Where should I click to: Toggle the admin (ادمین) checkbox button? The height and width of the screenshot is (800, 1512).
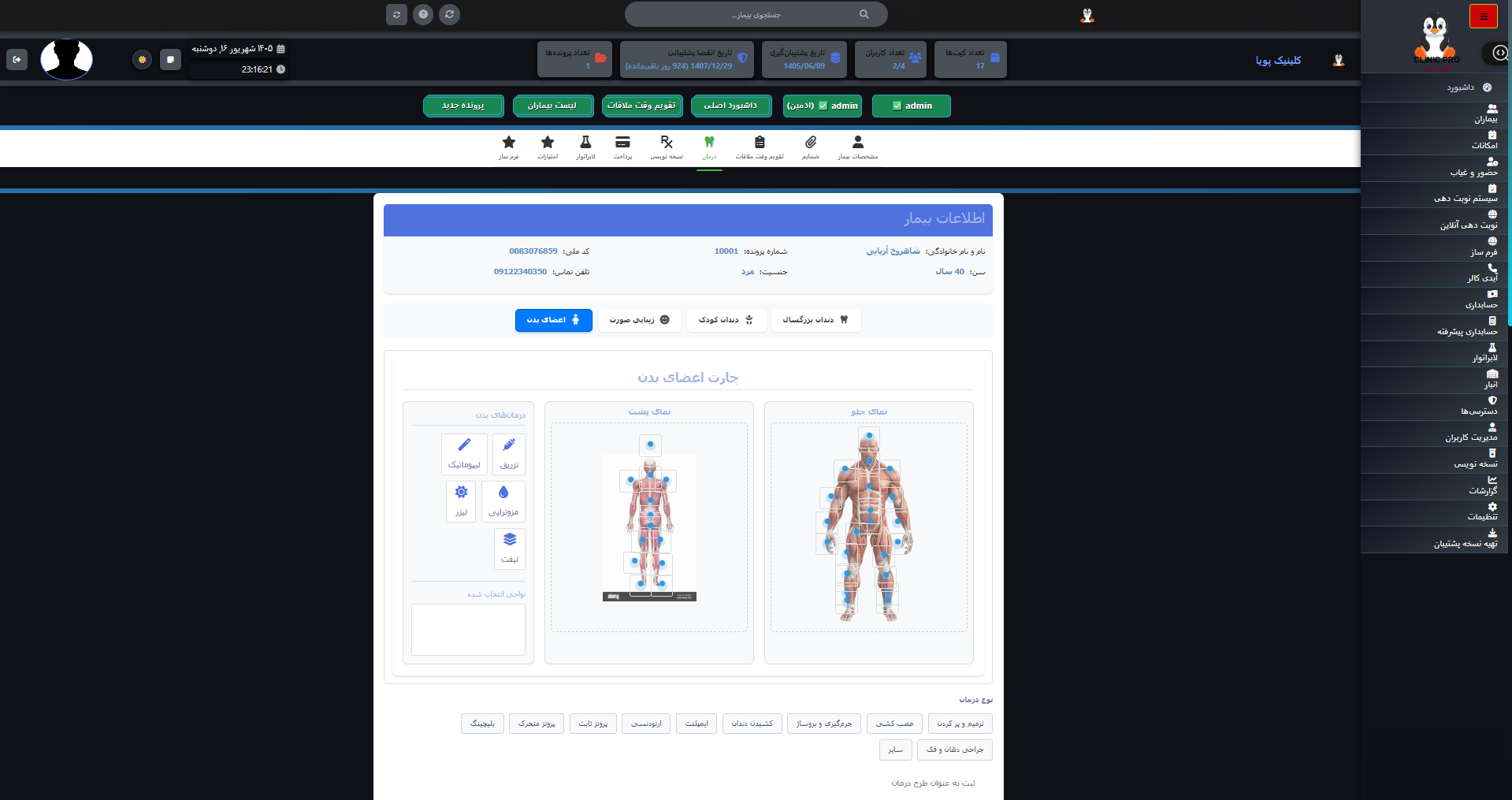point(823,106)
